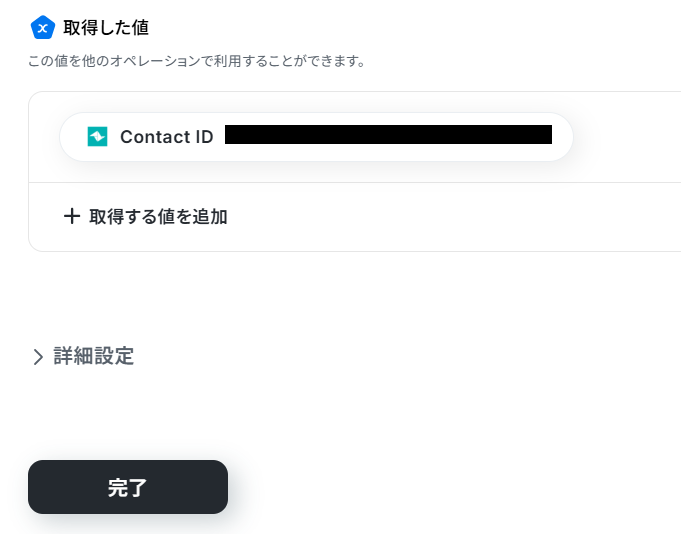Open the 詳細設定 section label
The width and height of the screenshot is (681, 534).
point(94,356)
